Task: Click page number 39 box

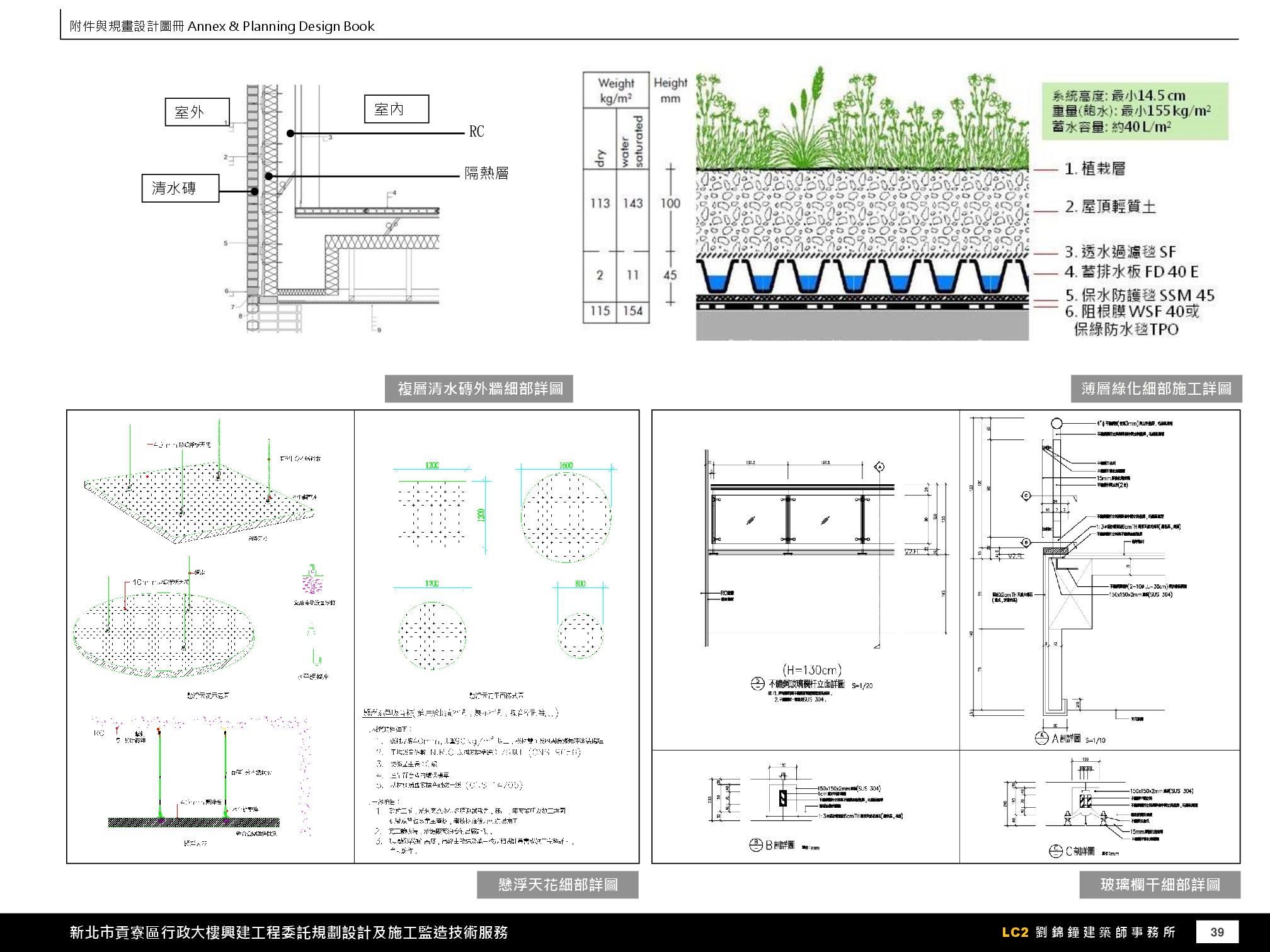Action: tap(1216, 932)
